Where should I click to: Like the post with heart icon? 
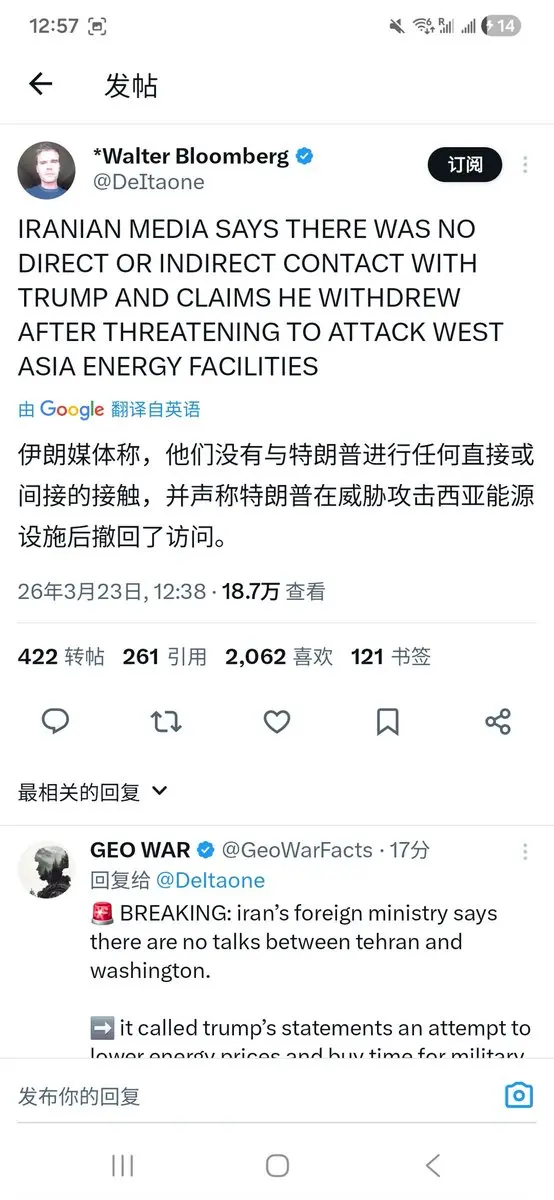[276, 721]
